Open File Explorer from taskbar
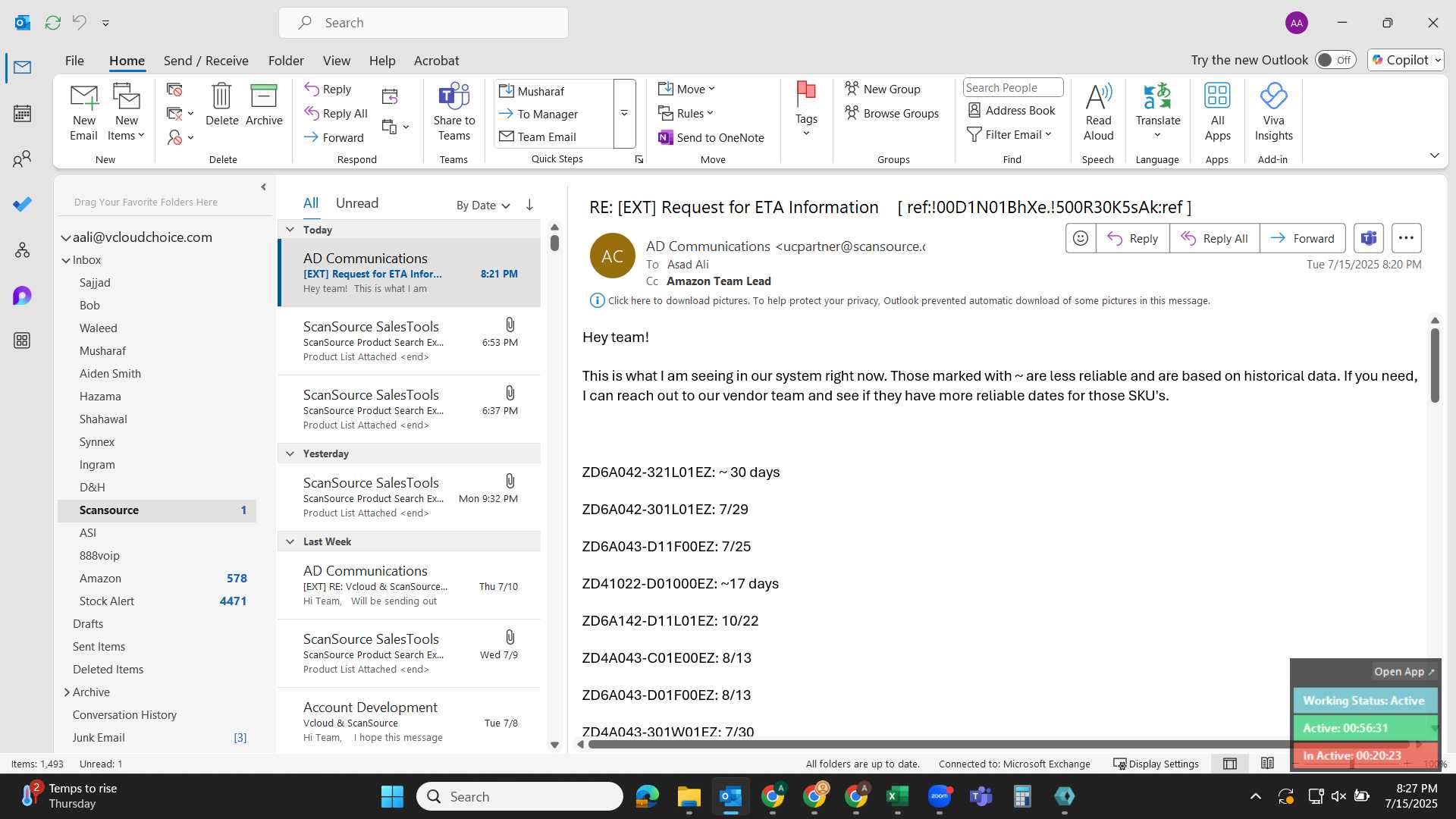1456x819 pixels. [689, 796]
